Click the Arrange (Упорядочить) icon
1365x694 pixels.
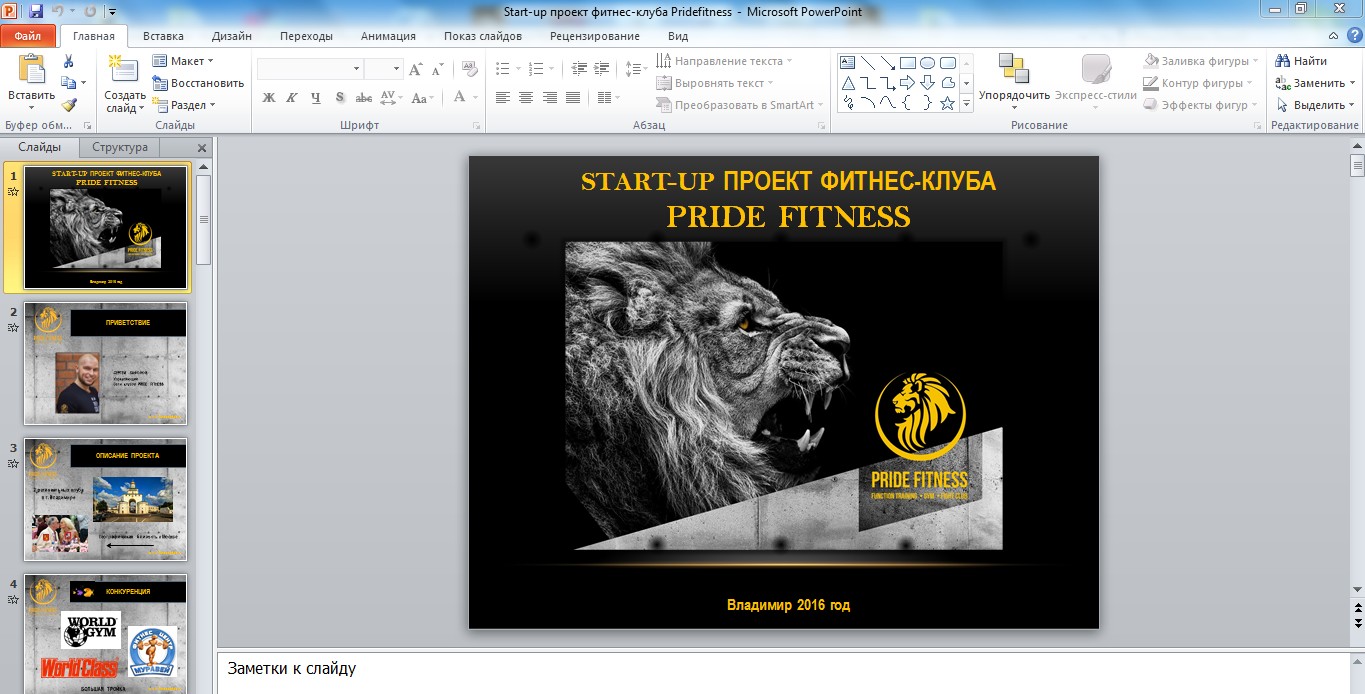pyautogui.click(x=1014, y=69)
